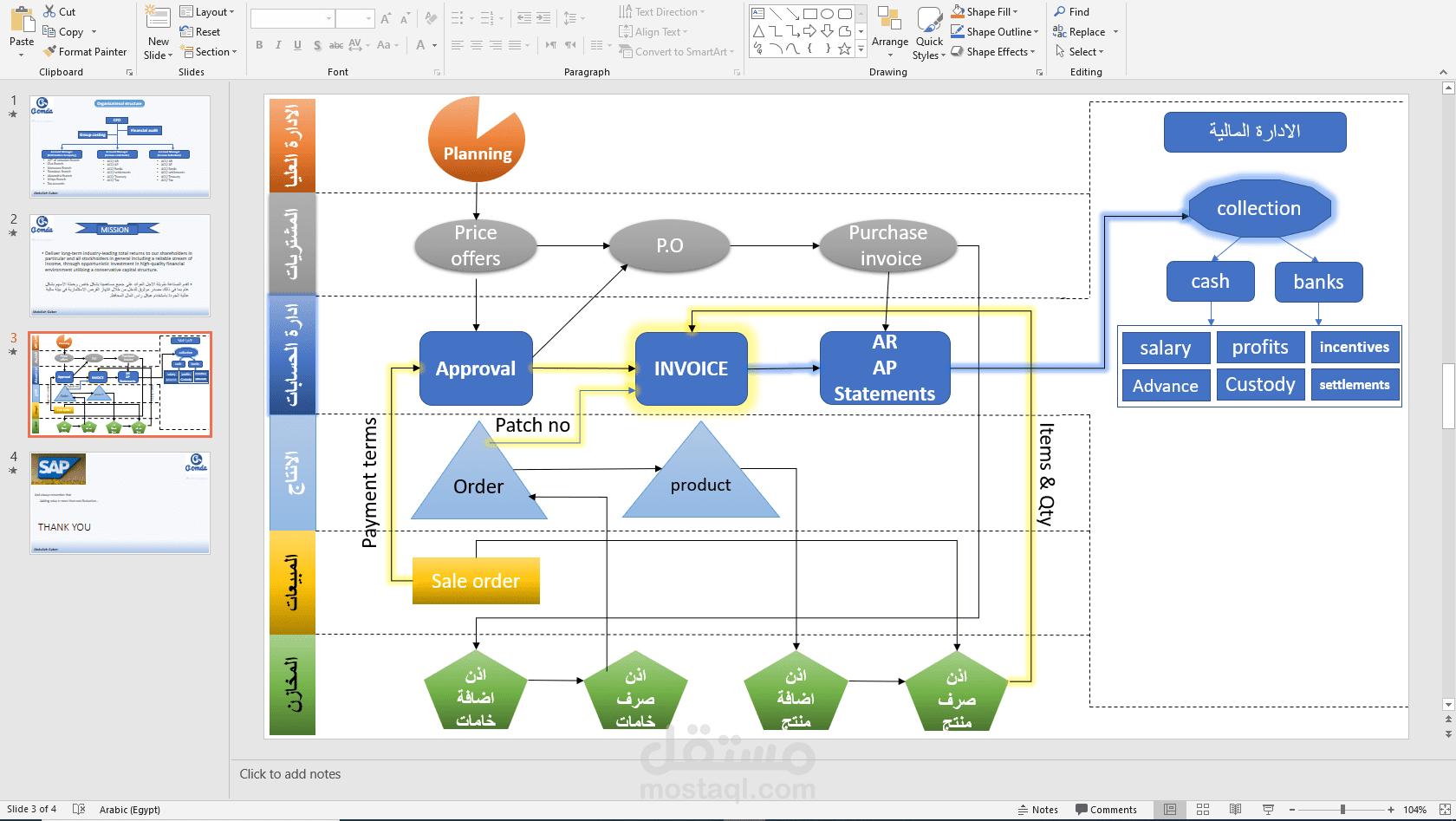Open the Change Case Aa menu
Viewport: 1456px width, 821px height.
[387, 45]
